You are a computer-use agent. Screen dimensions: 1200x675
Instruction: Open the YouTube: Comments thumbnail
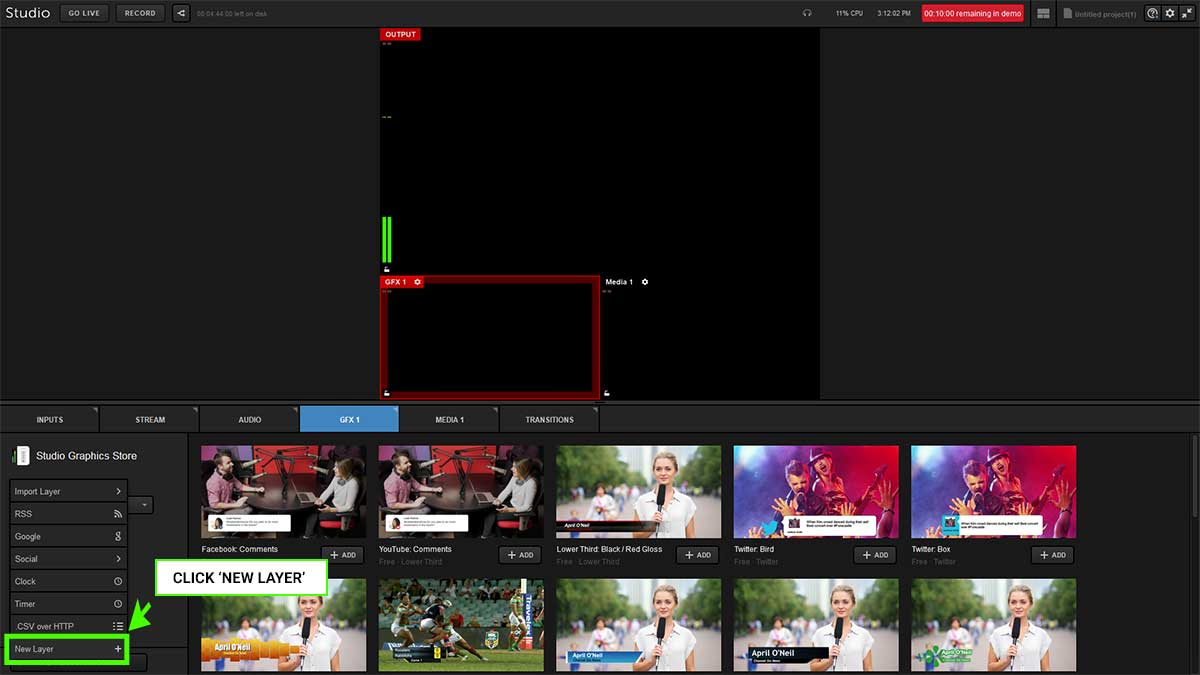click(x=461, y=492)
